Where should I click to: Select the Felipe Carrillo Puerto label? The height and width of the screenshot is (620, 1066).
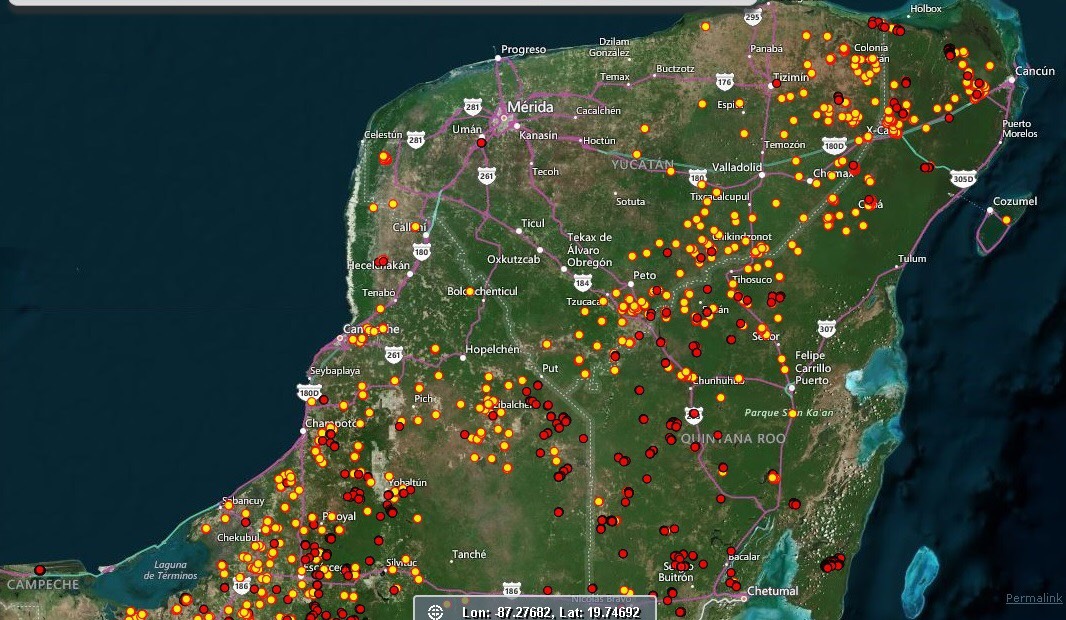click(812, 367)
